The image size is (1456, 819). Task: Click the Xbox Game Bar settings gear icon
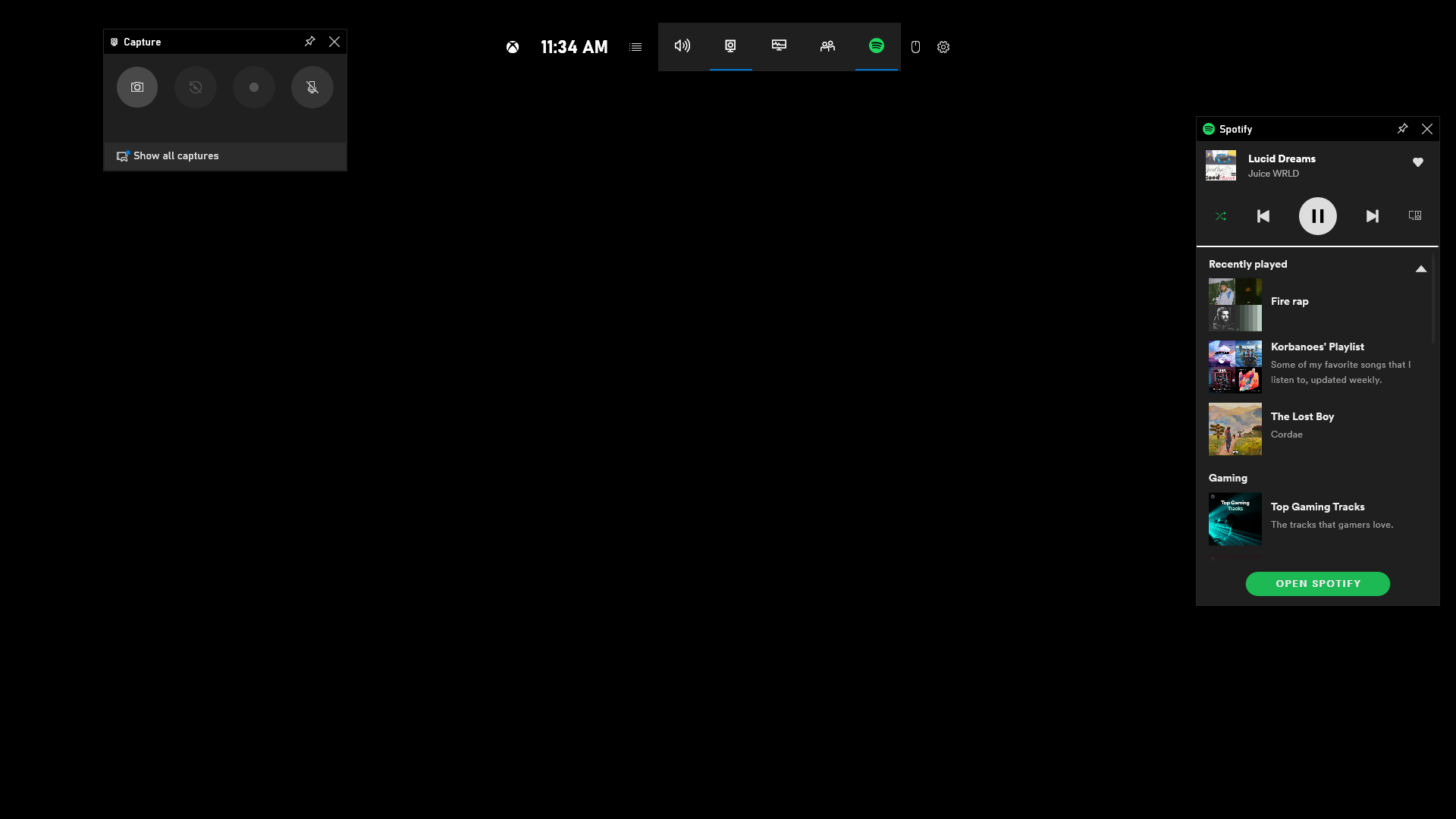(x=943, y=47)
